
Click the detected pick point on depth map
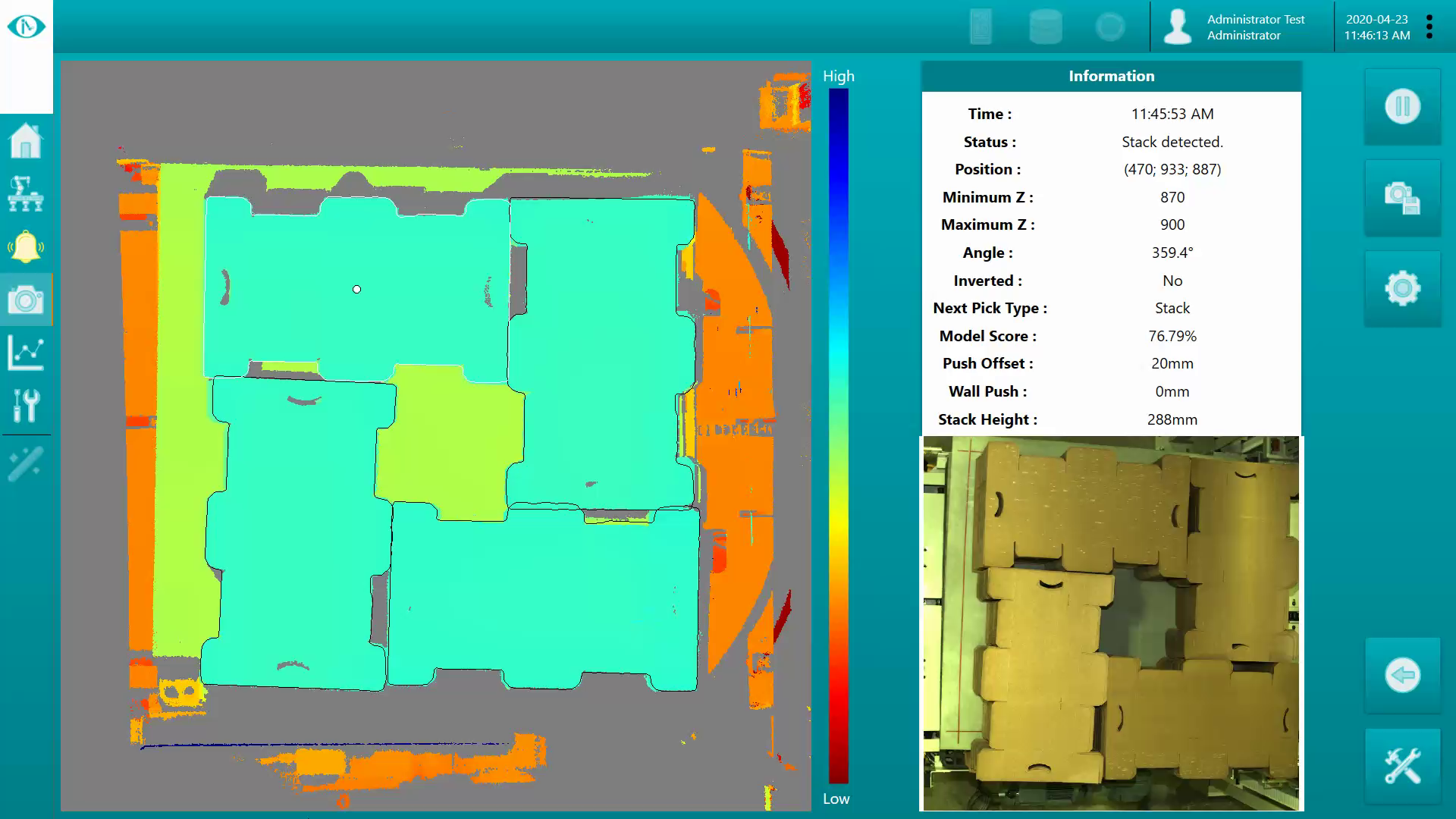pos(356,289)
